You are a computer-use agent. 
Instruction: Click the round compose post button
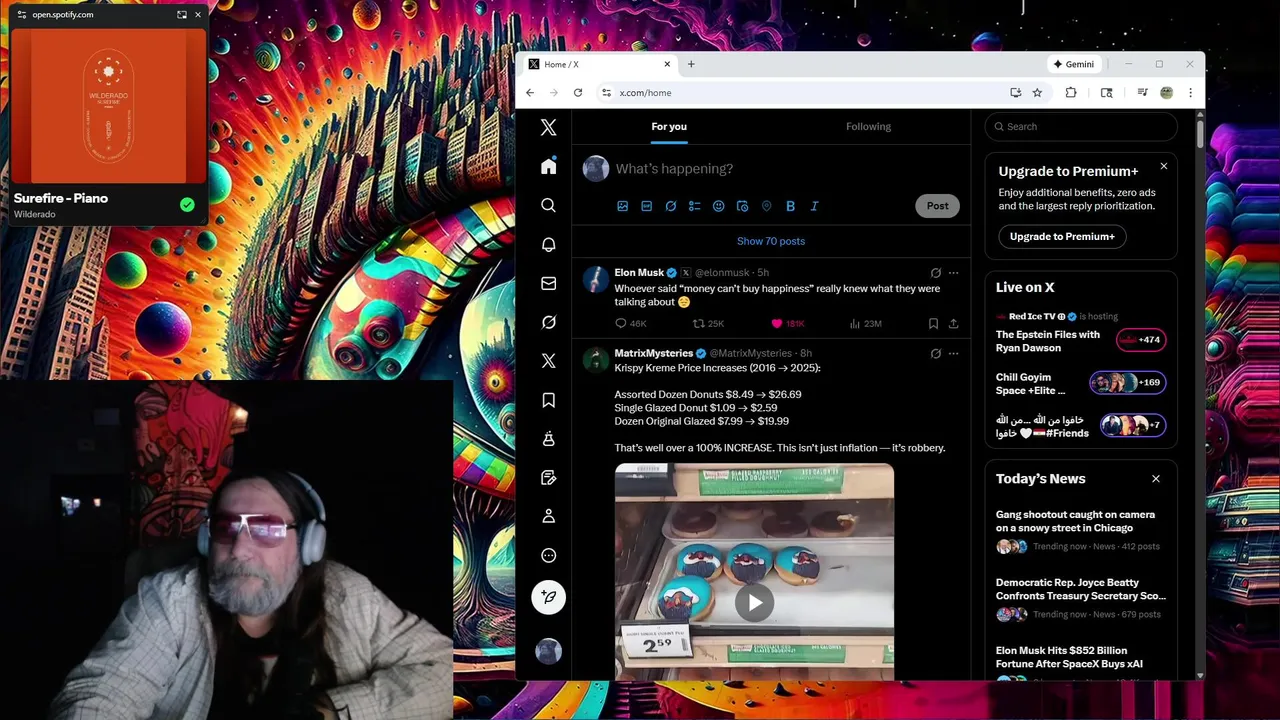pos(548,597)
